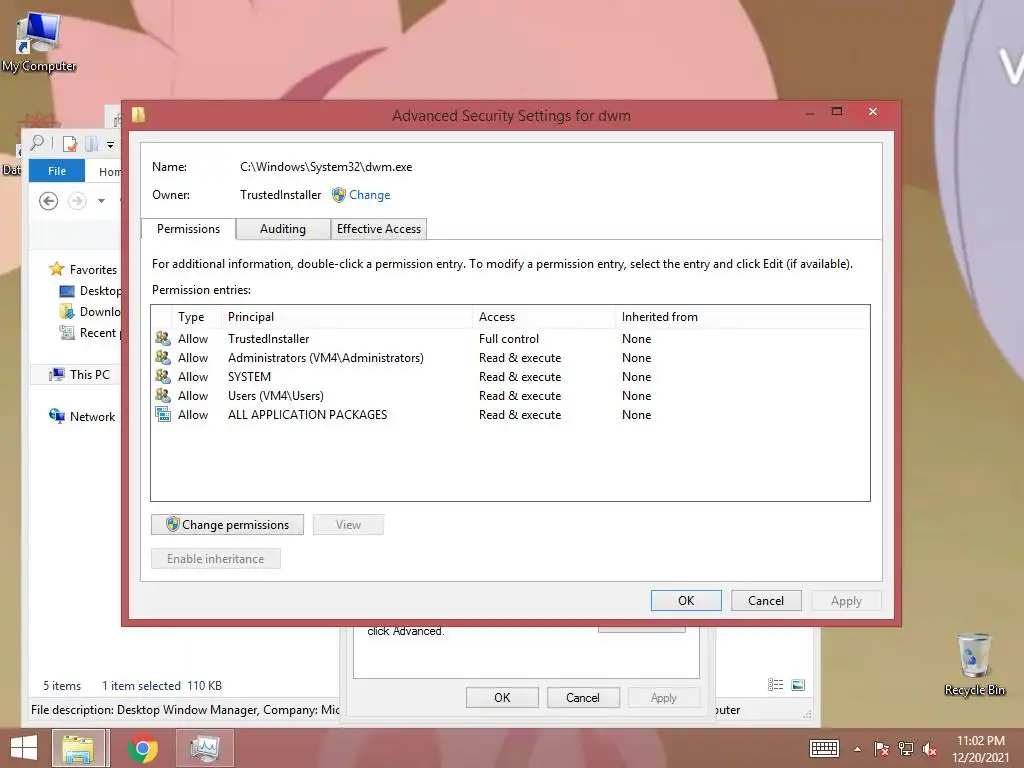Click the taskbar clock showing 11:02 PM
The height and width of the screenshot is (768, 1024).
[980, 749]
